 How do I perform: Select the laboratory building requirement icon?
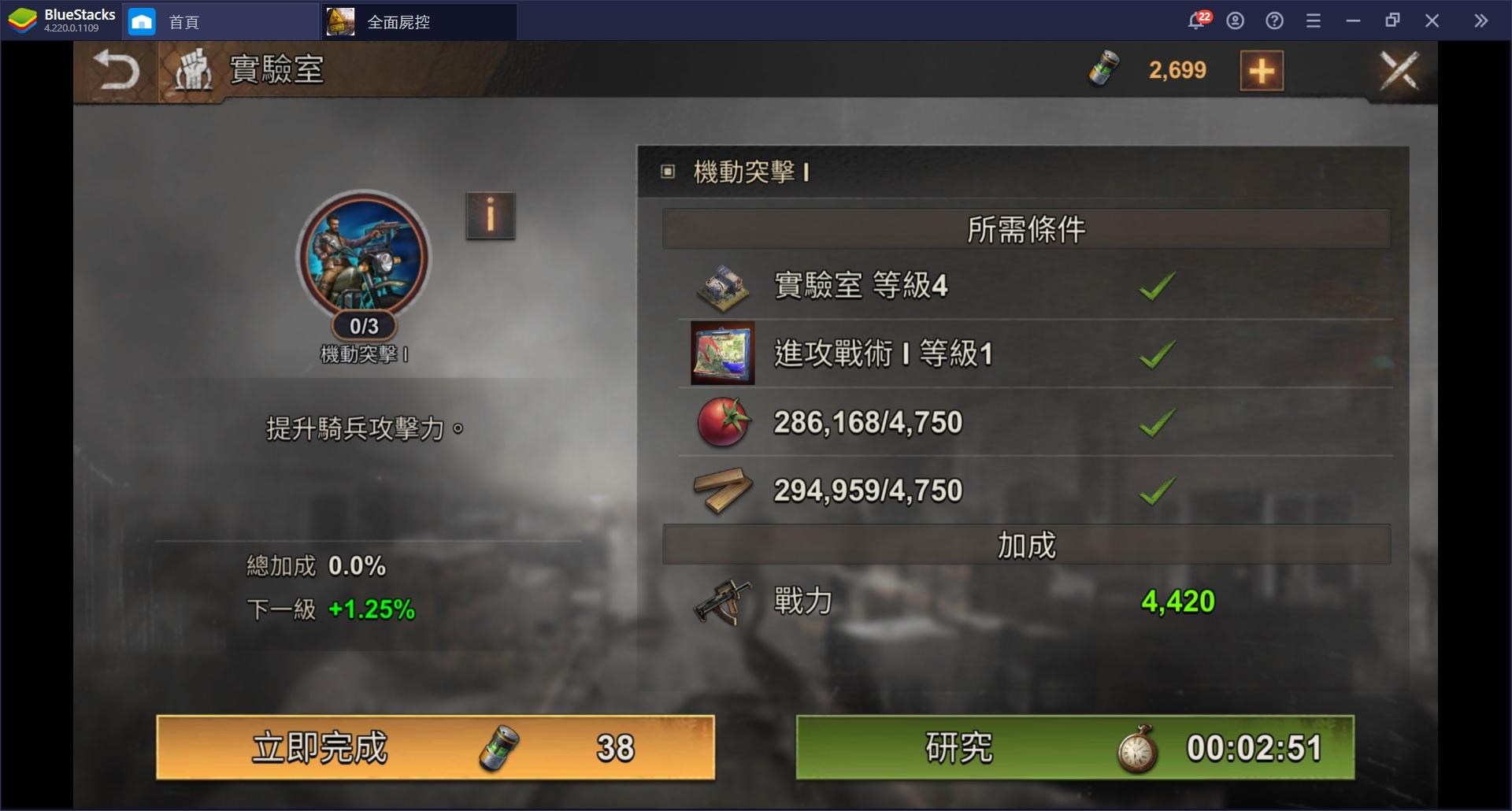tap(722, 286)
